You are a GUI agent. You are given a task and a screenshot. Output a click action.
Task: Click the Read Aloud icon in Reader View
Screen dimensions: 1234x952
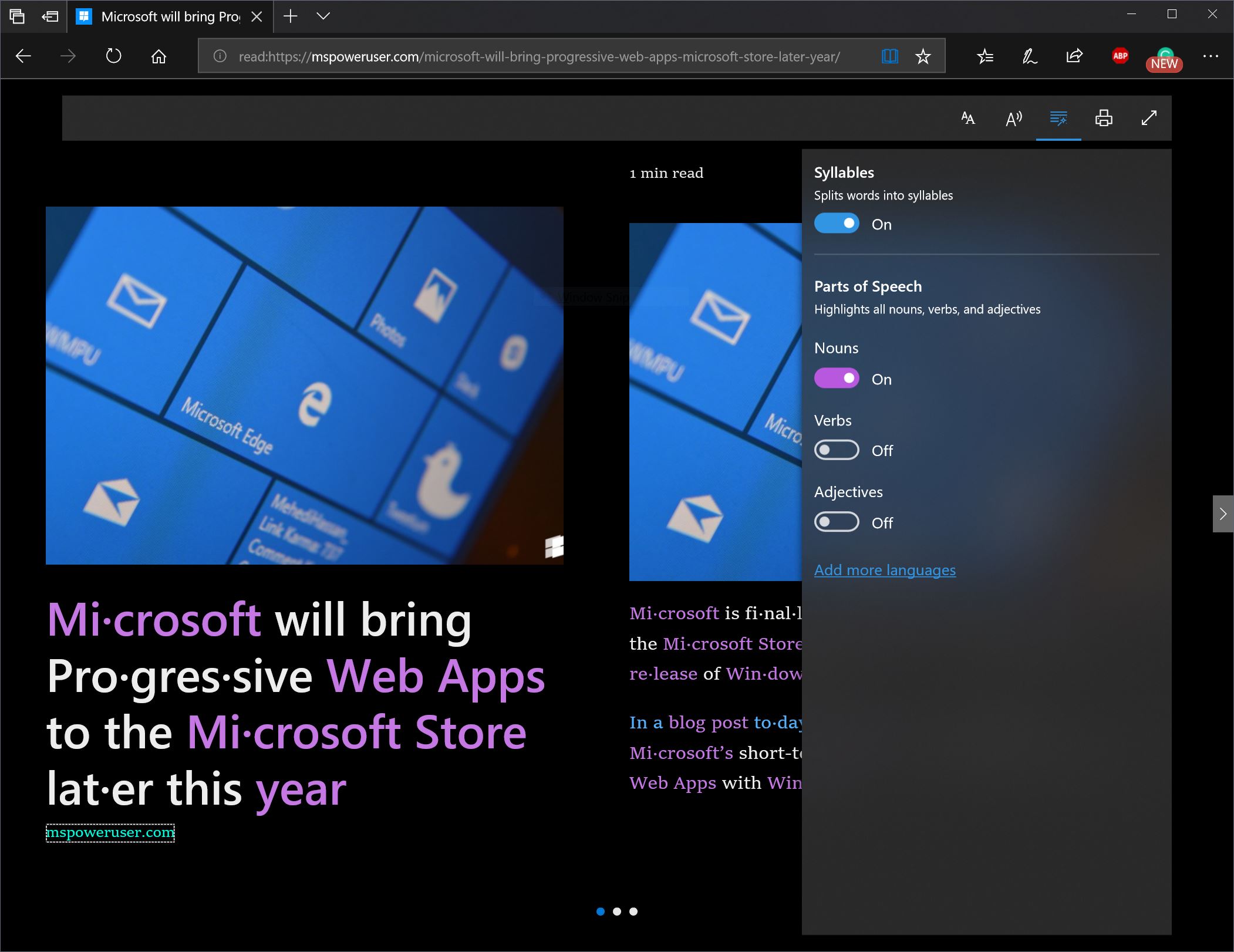(x=1014, y=118)
